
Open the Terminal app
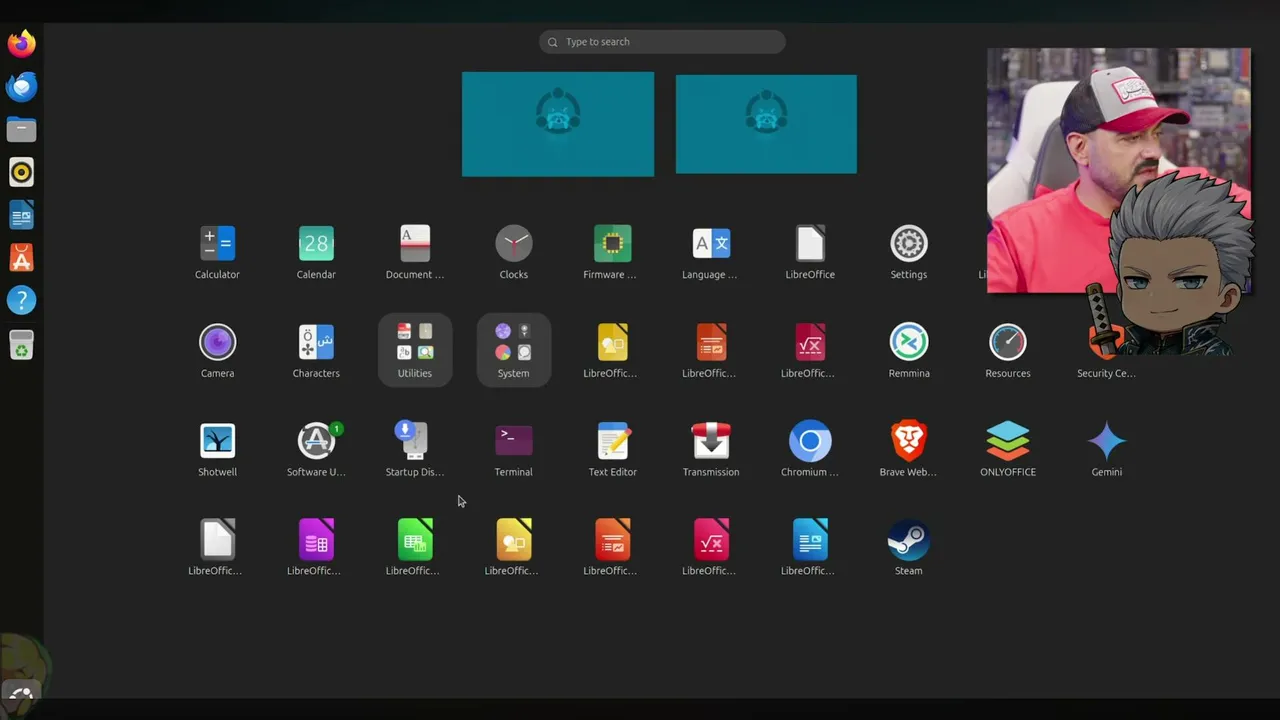[514, 441]
